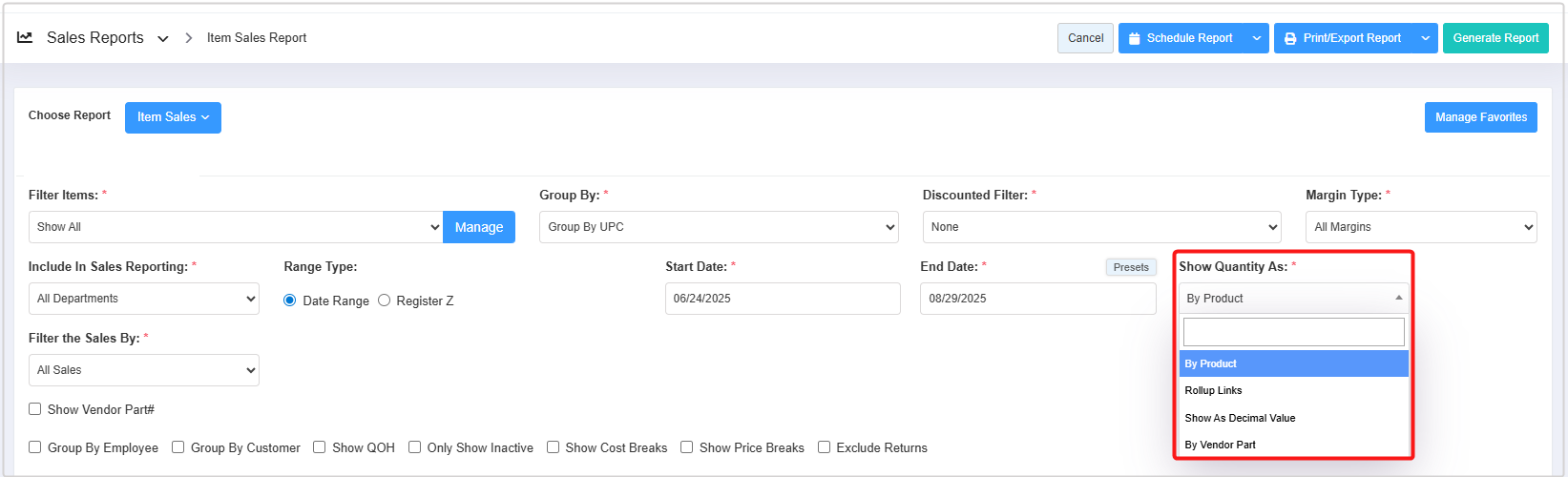Open the Margin Type dropdown

click(1421, 227)
